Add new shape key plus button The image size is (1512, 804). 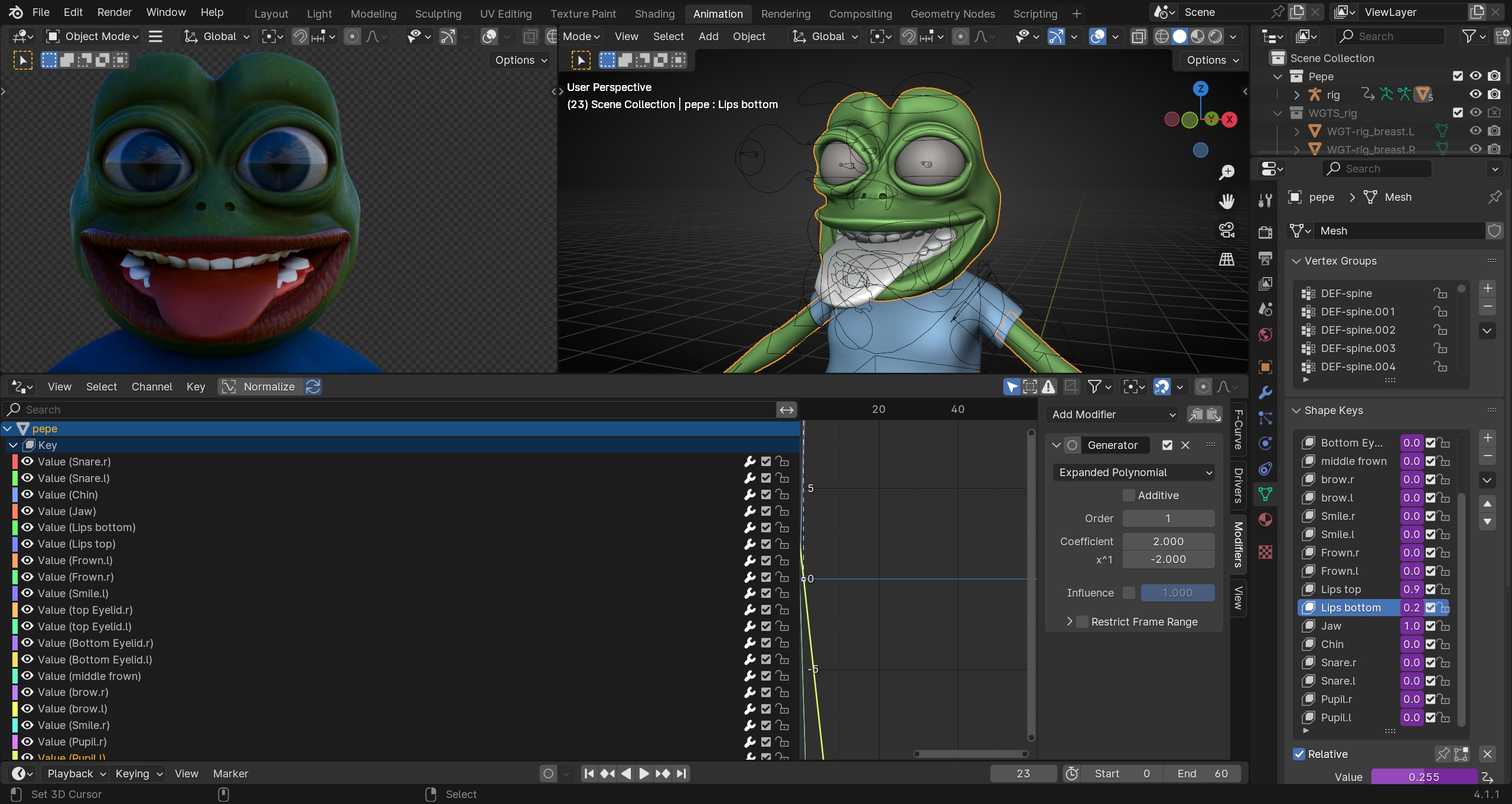click(x=1487, y=438)
